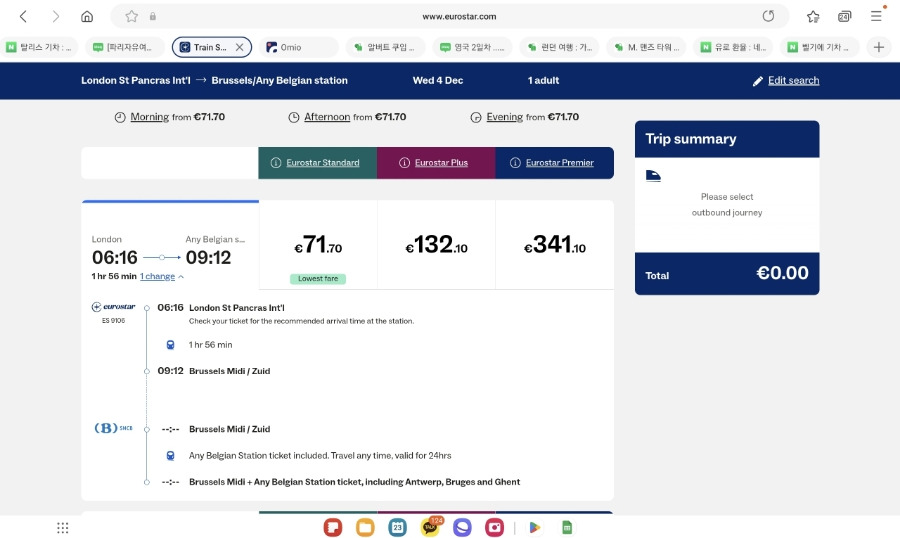The width and height of the screenshot is (900, 538).
Task: Switch to the M. 맨즈 타워 tab
Action: 646,47
